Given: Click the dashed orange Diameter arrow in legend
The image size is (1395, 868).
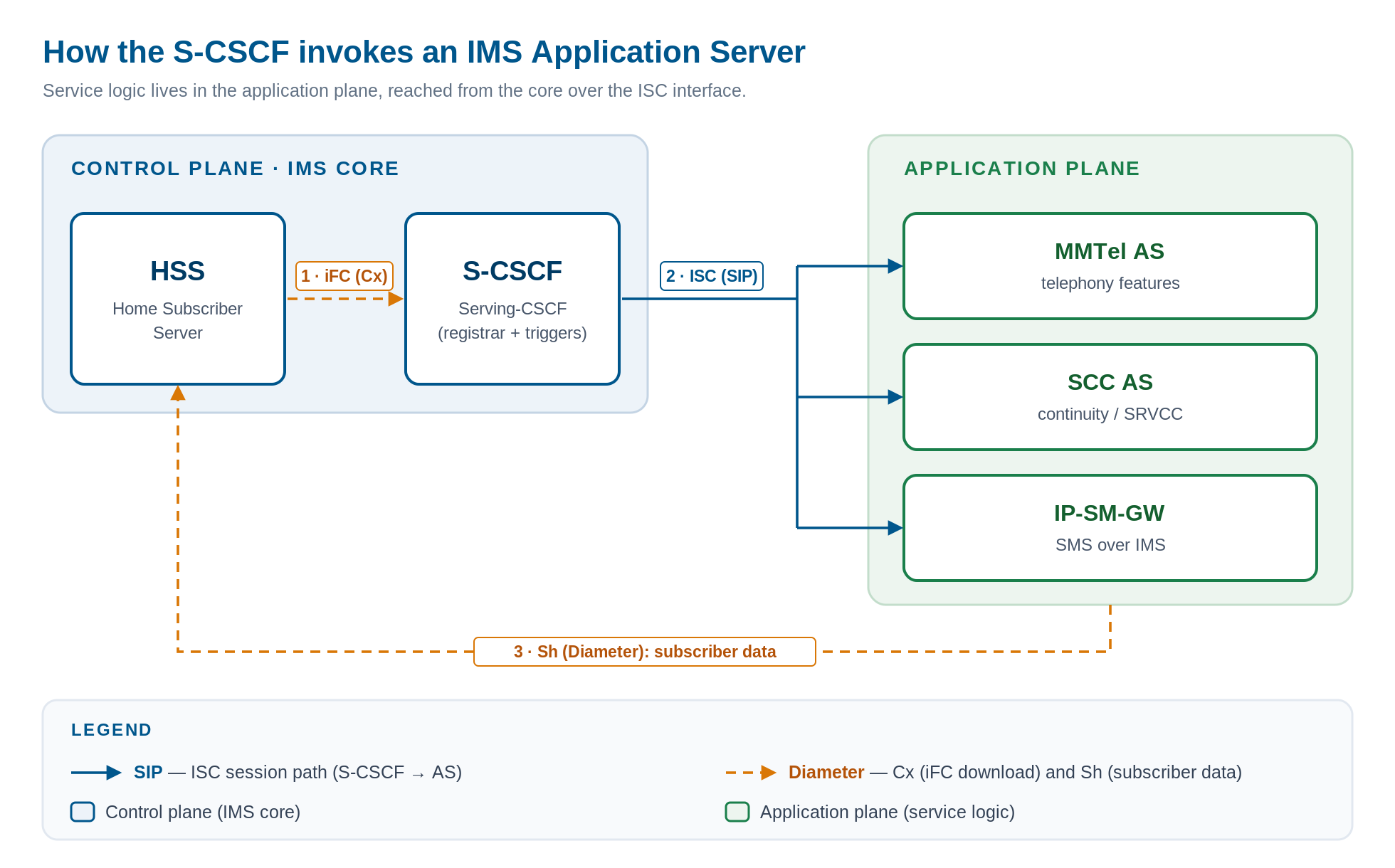Looking at the screenshot, I should 752,773.
